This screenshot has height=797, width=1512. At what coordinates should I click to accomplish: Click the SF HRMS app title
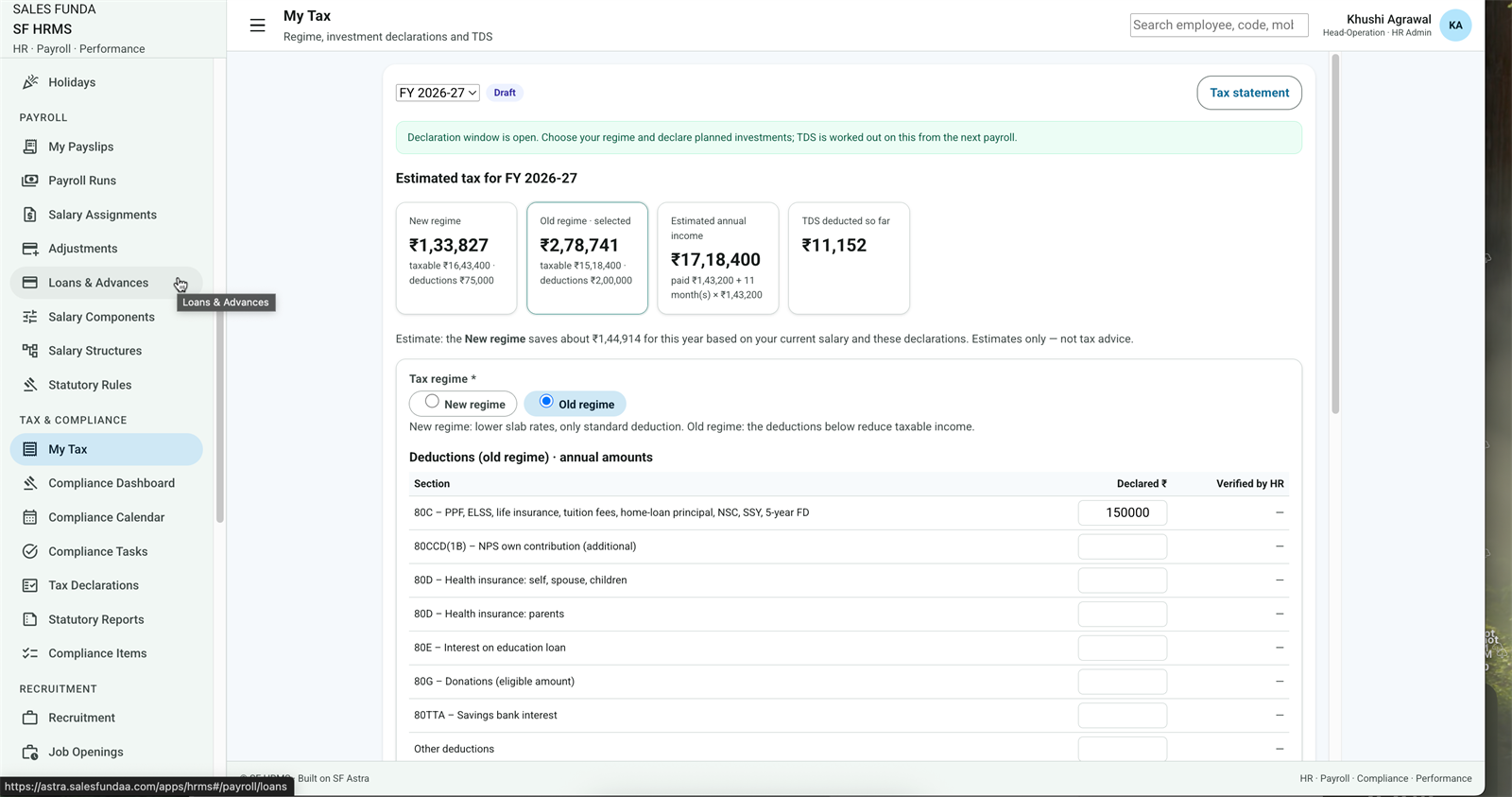[43, 29]
